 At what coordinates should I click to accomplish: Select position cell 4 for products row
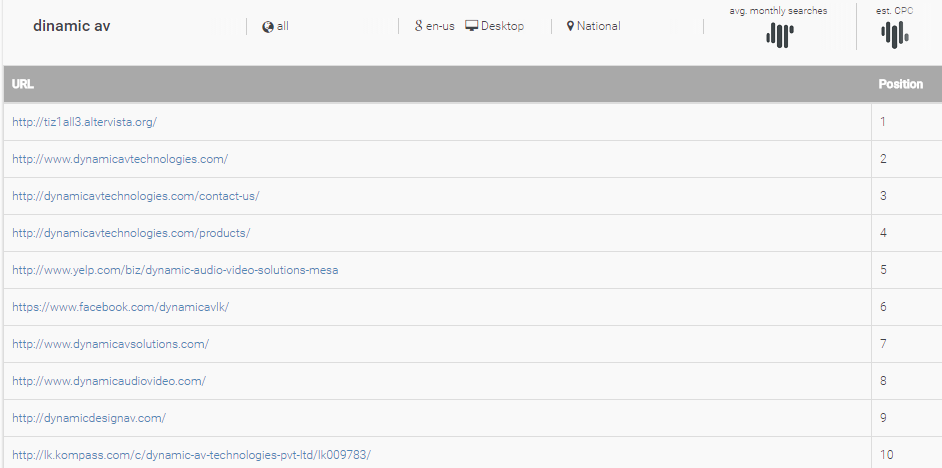tap(907, 233)
